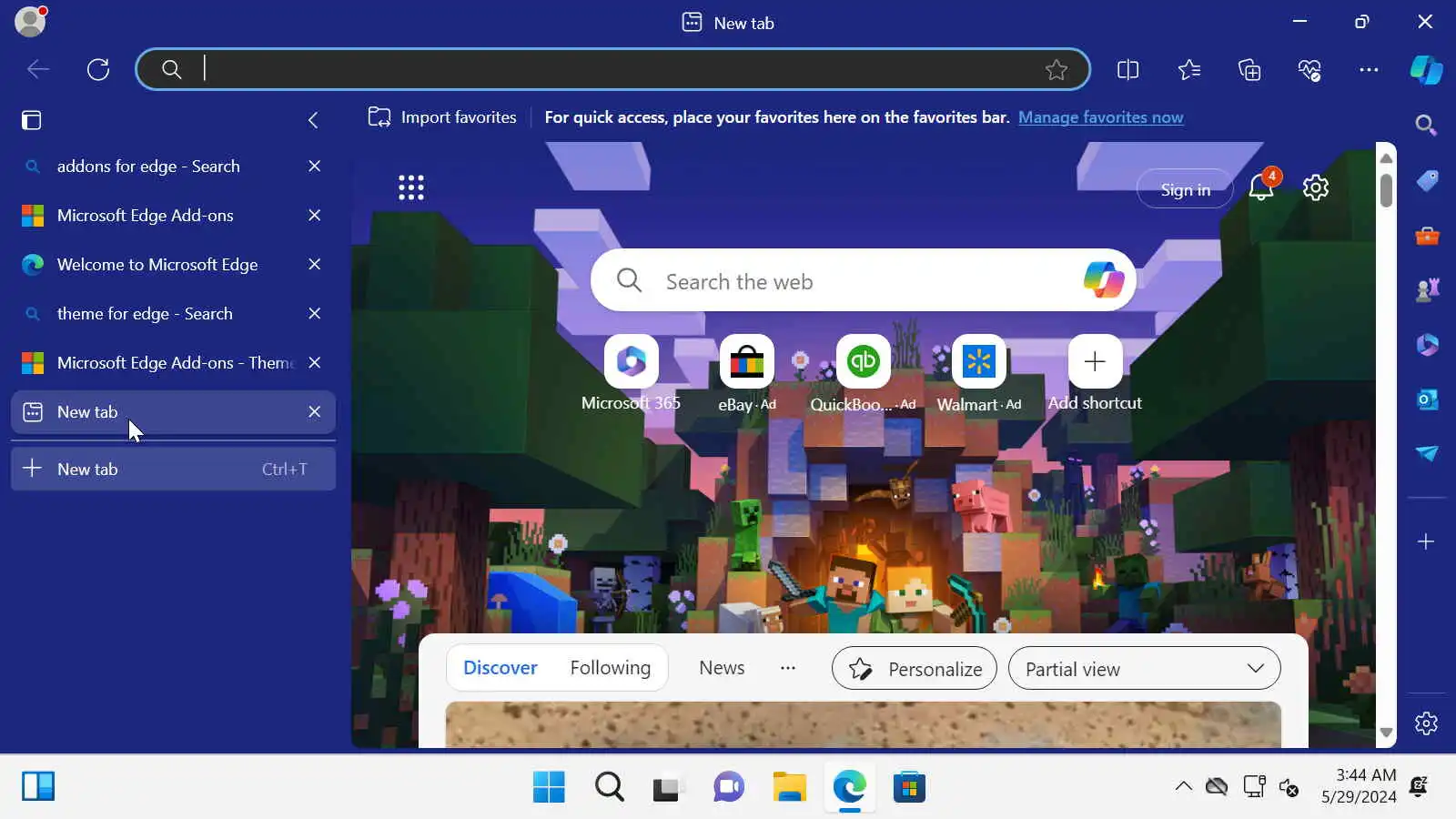This screenshot has width=1456, height=819.
Task: Open sidebar Microsoft 365 icon
Action: tap(1427, 345)
